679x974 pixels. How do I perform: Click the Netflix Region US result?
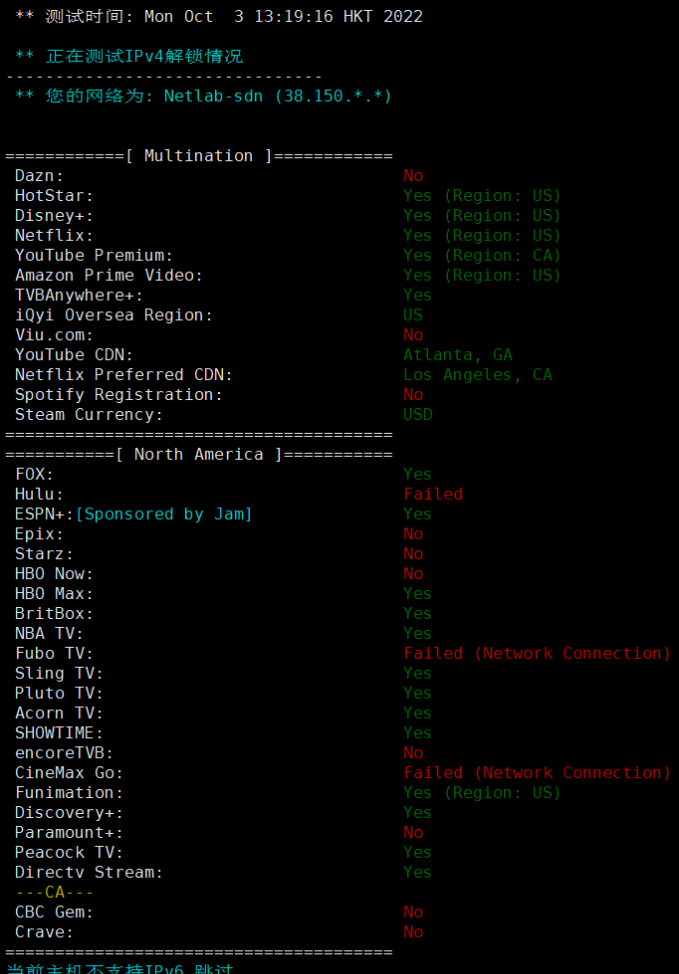(x=481, y=236)
